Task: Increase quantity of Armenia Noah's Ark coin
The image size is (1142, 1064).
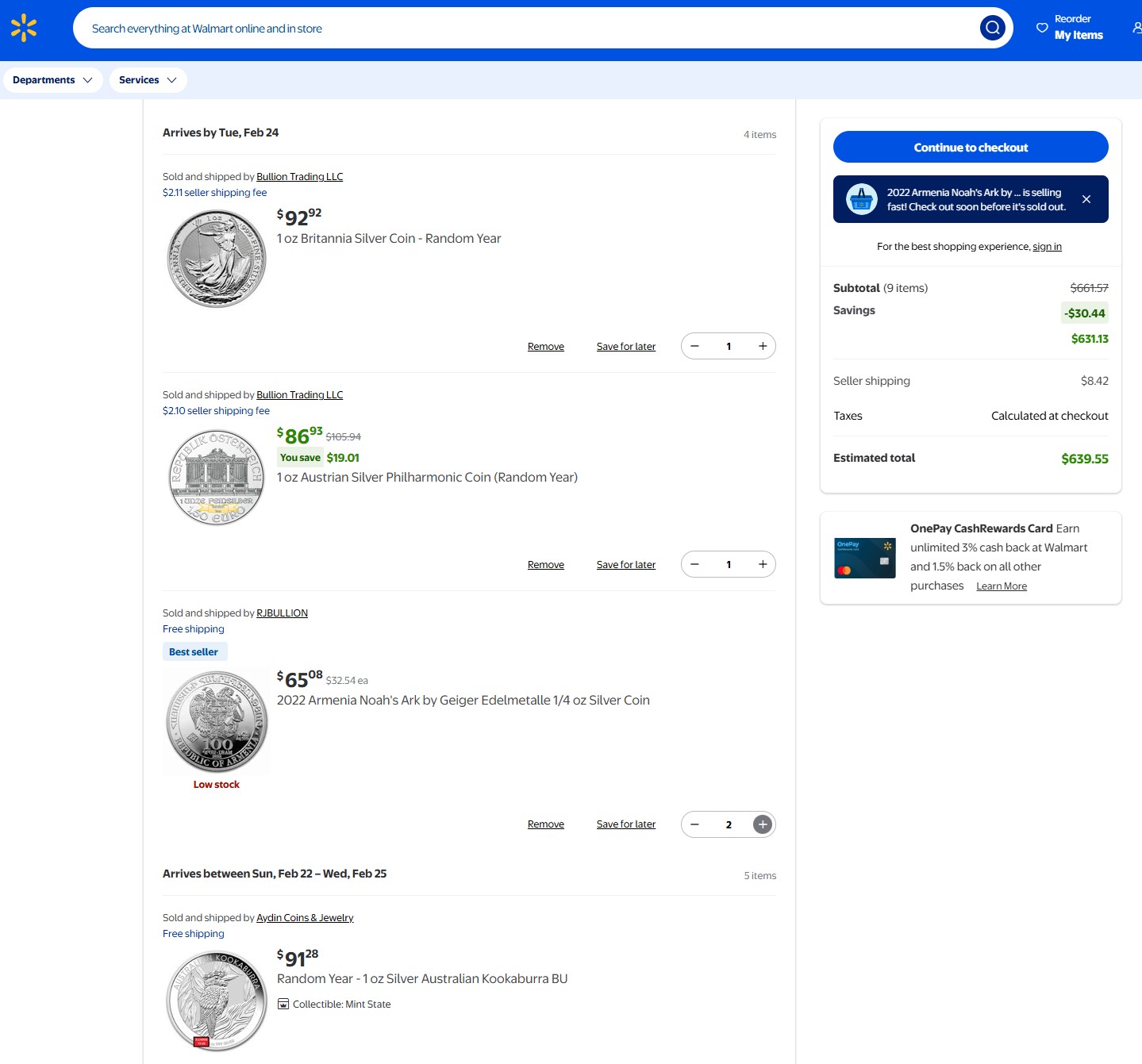Action: coord(763,824)
